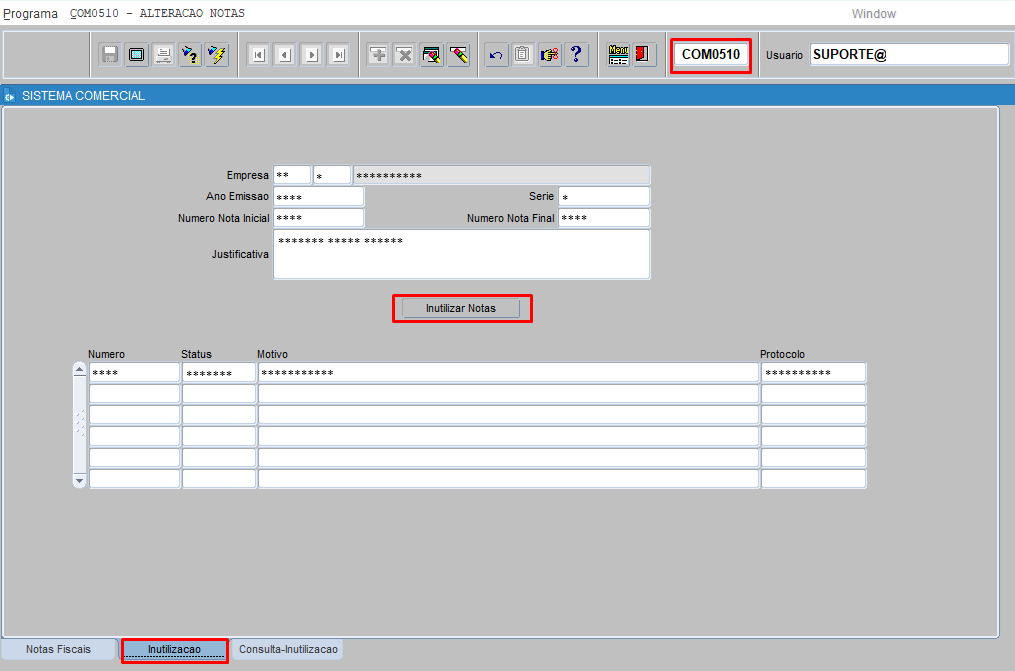Switch to the Notas Fiscais tab
The image size is (1015, 671).
(58, 650)
